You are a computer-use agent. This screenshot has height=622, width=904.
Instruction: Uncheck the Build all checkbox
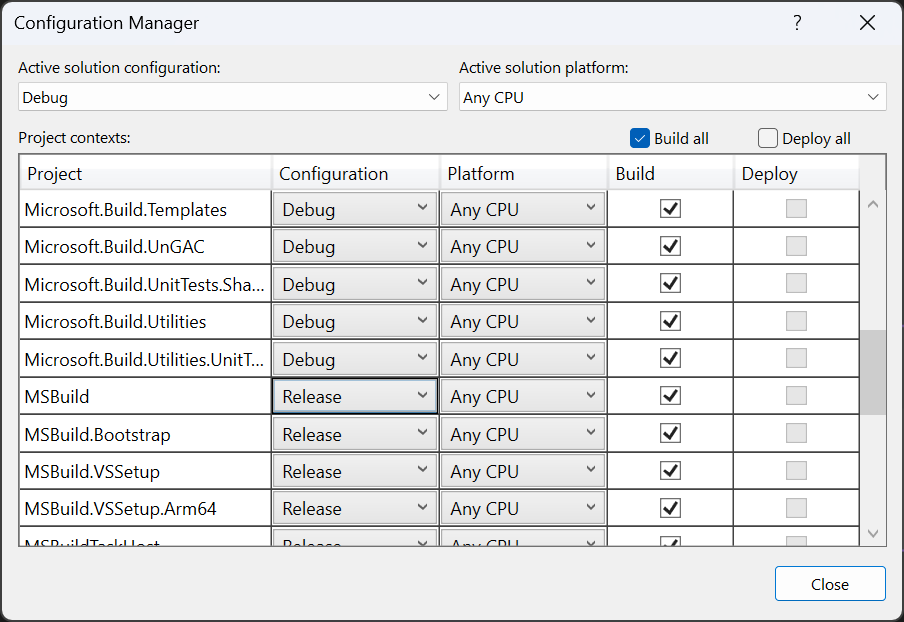[638, 138]
